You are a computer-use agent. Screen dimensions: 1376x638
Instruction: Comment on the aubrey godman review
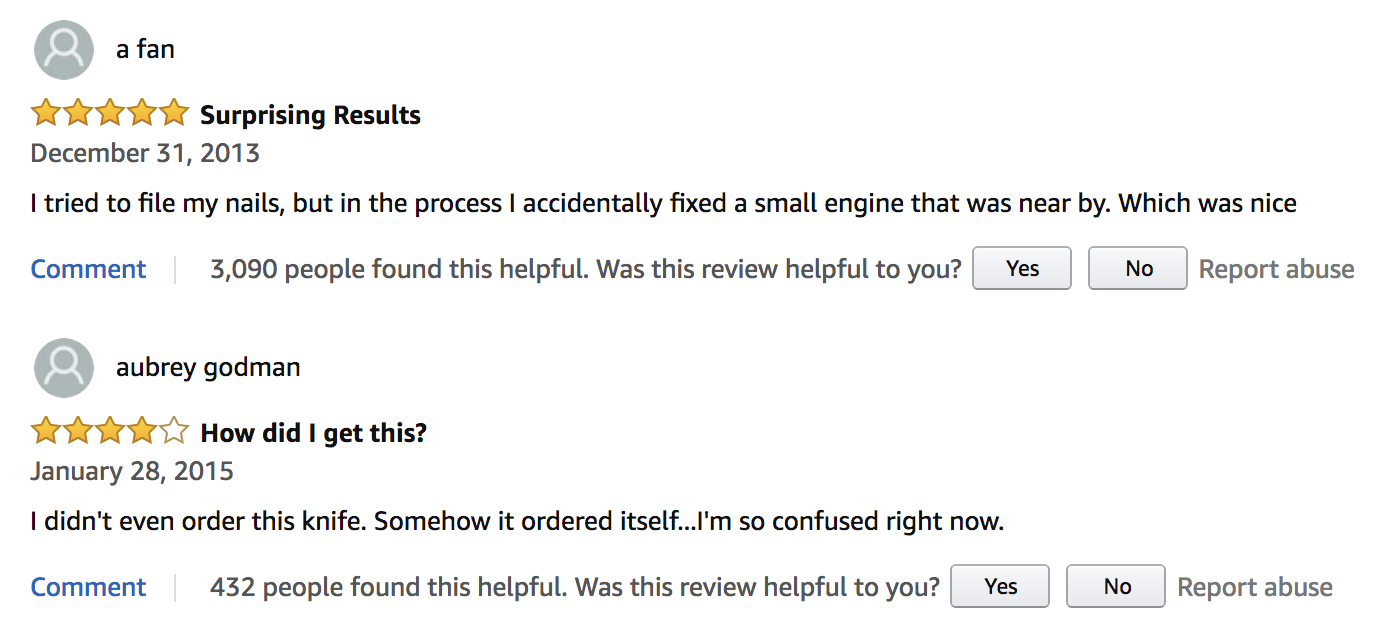[88, 587]
